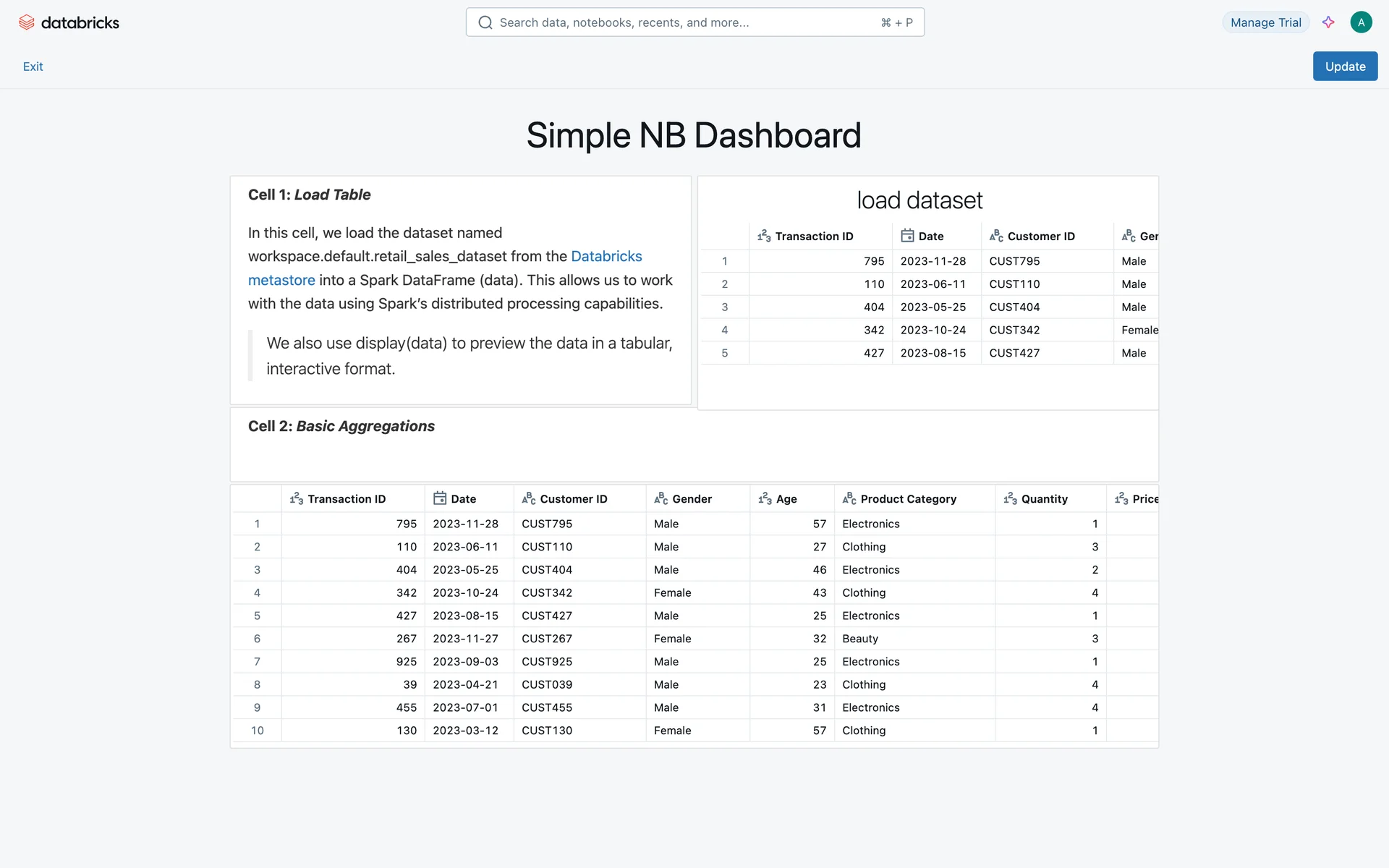Click the Product Category string type icon

click(x=849, y=498)
